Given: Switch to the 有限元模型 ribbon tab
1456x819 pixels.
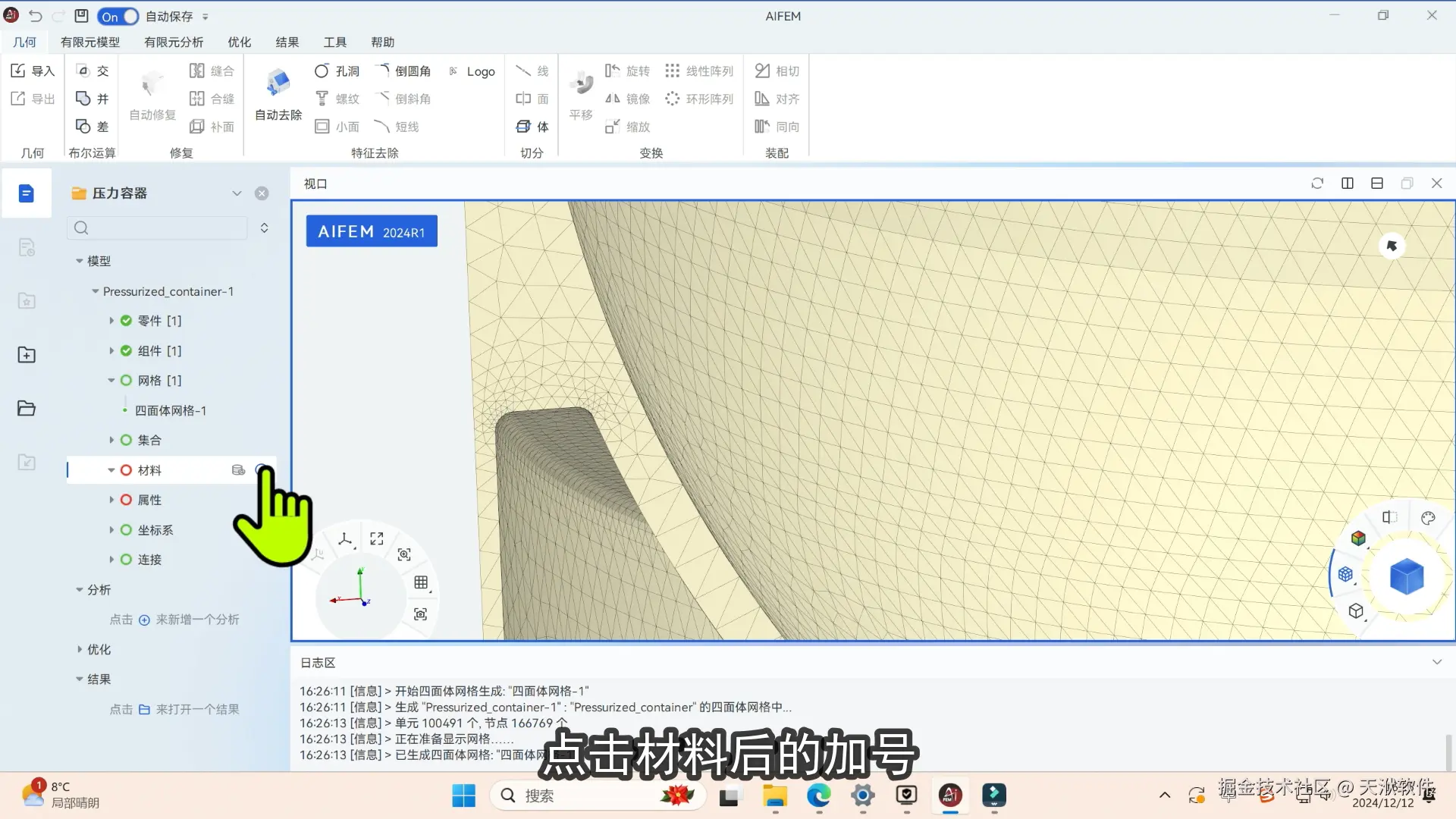Looking at the screenshot, I should (89, 42).
